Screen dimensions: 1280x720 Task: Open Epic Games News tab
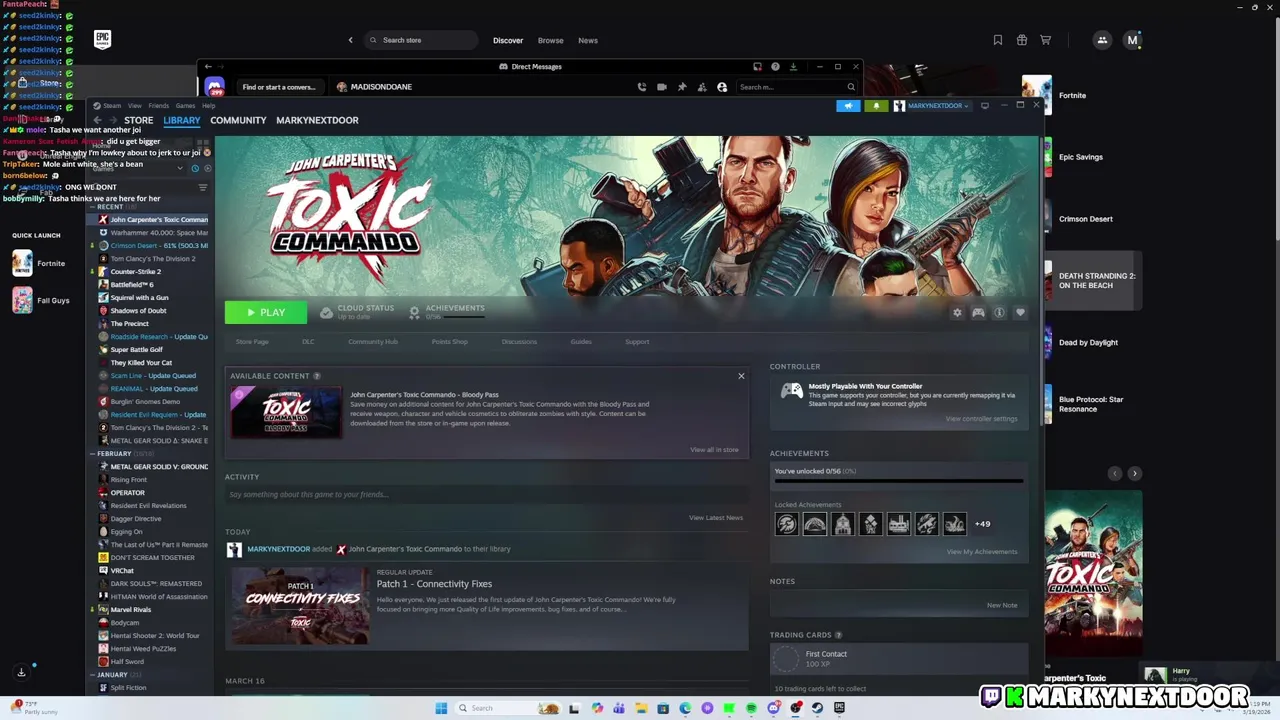588,40
